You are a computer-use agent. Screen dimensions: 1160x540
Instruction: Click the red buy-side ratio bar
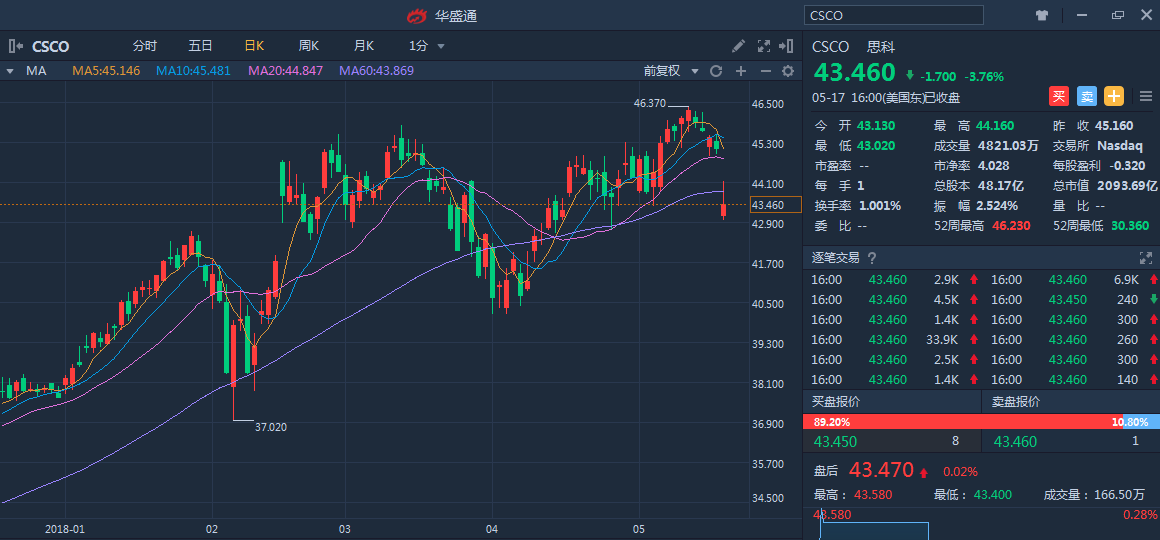[960, 422]
